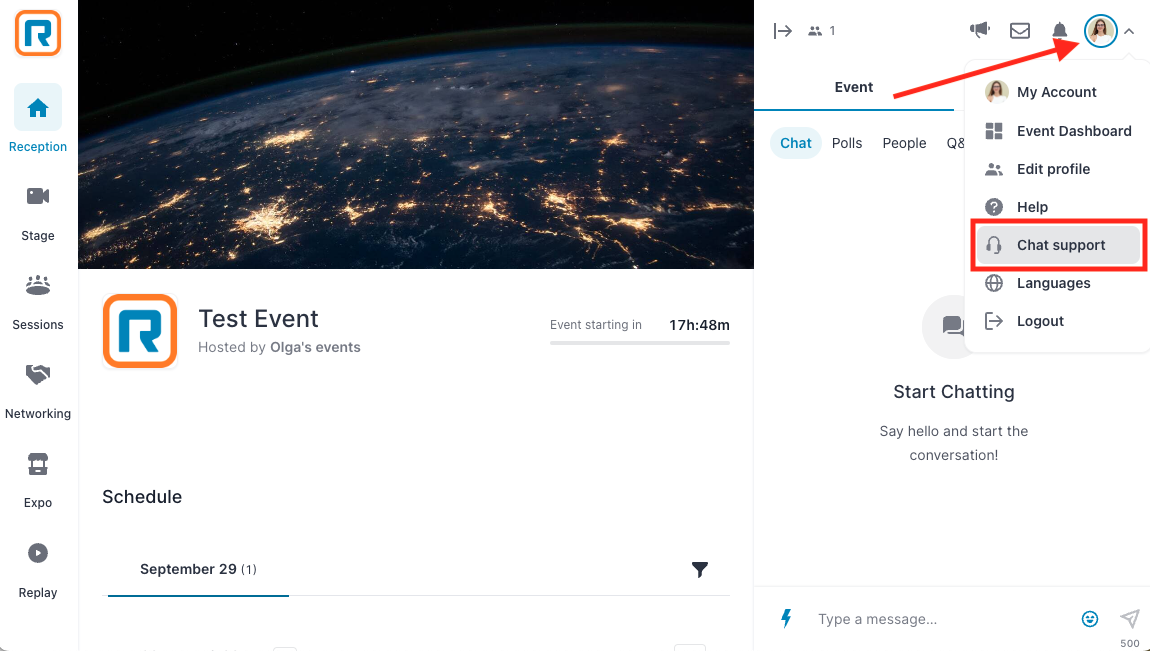Open the Sessions area

[37, 303]
